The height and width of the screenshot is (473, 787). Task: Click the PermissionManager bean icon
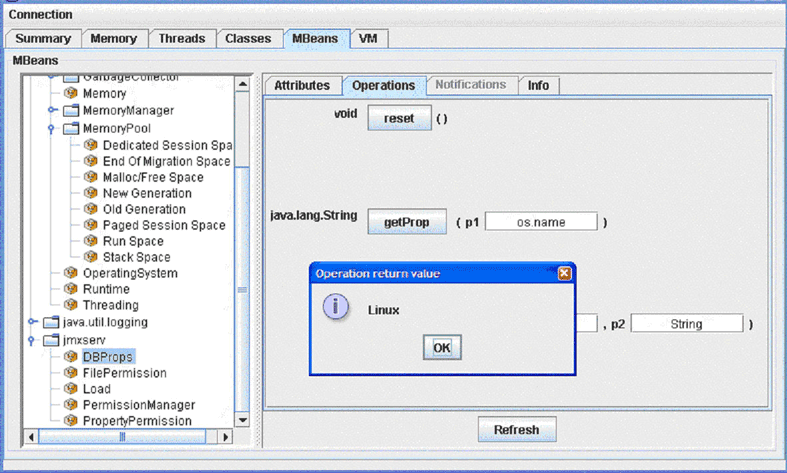pos(71,405)
